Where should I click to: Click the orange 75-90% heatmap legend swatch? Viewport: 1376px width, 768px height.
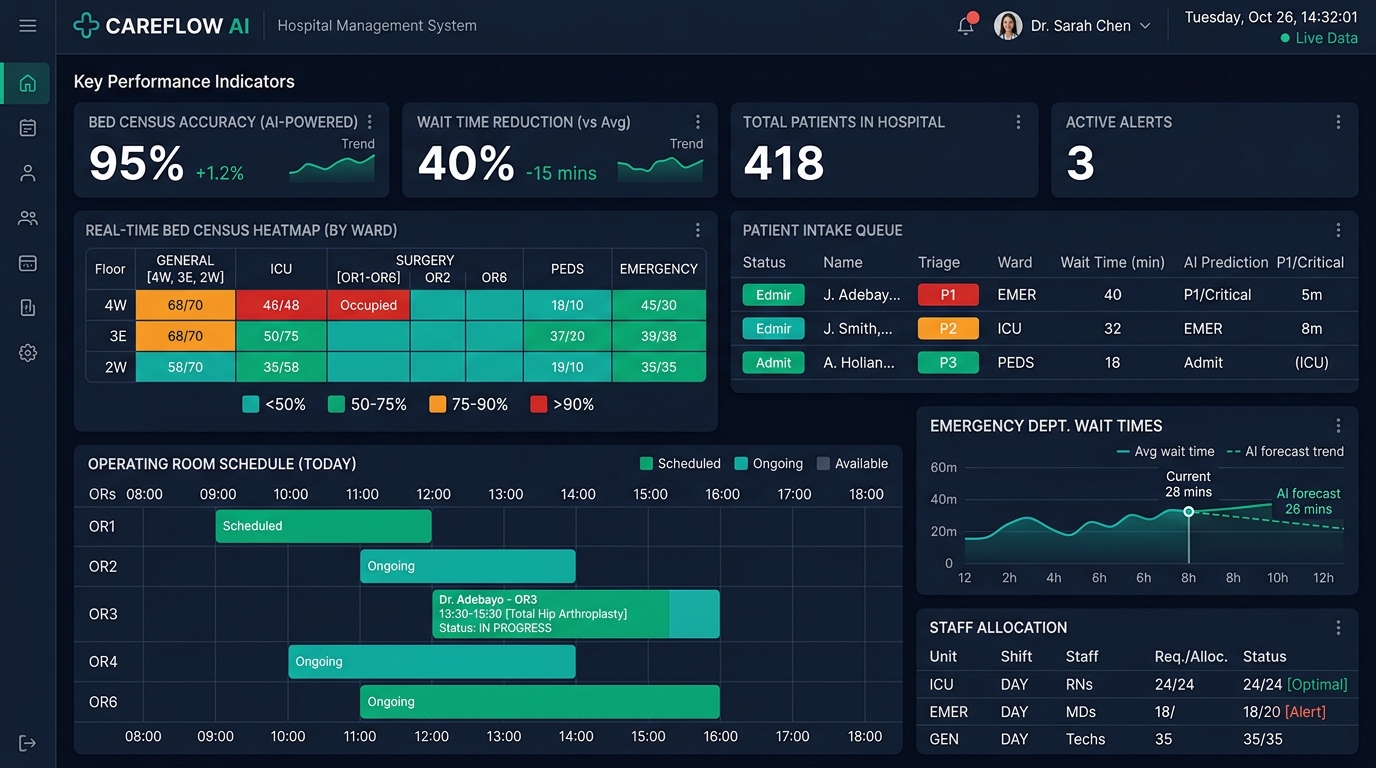coord(437,405)
